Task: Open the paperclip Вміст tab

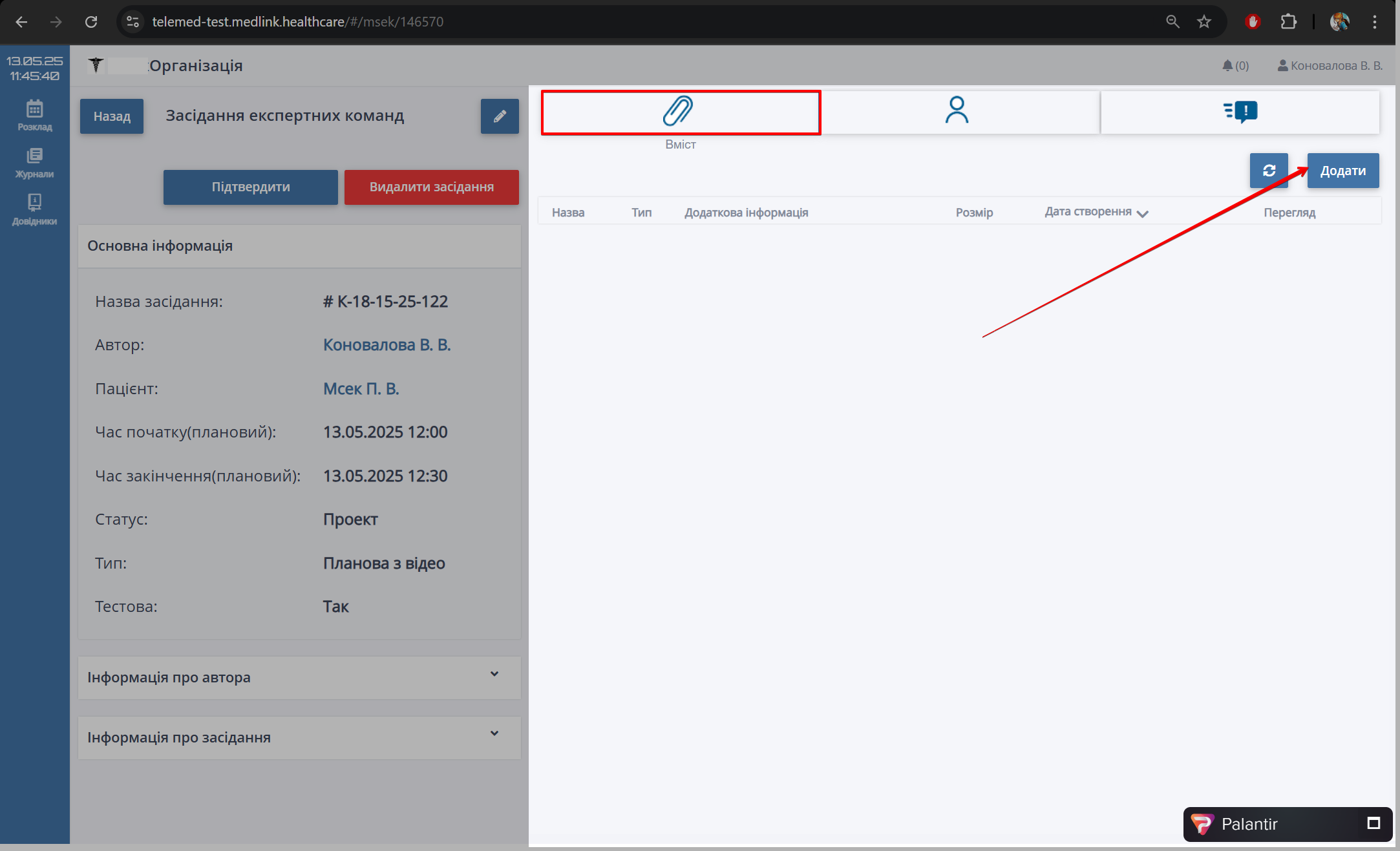Action: pyautogui.click(x=679, y=112)
